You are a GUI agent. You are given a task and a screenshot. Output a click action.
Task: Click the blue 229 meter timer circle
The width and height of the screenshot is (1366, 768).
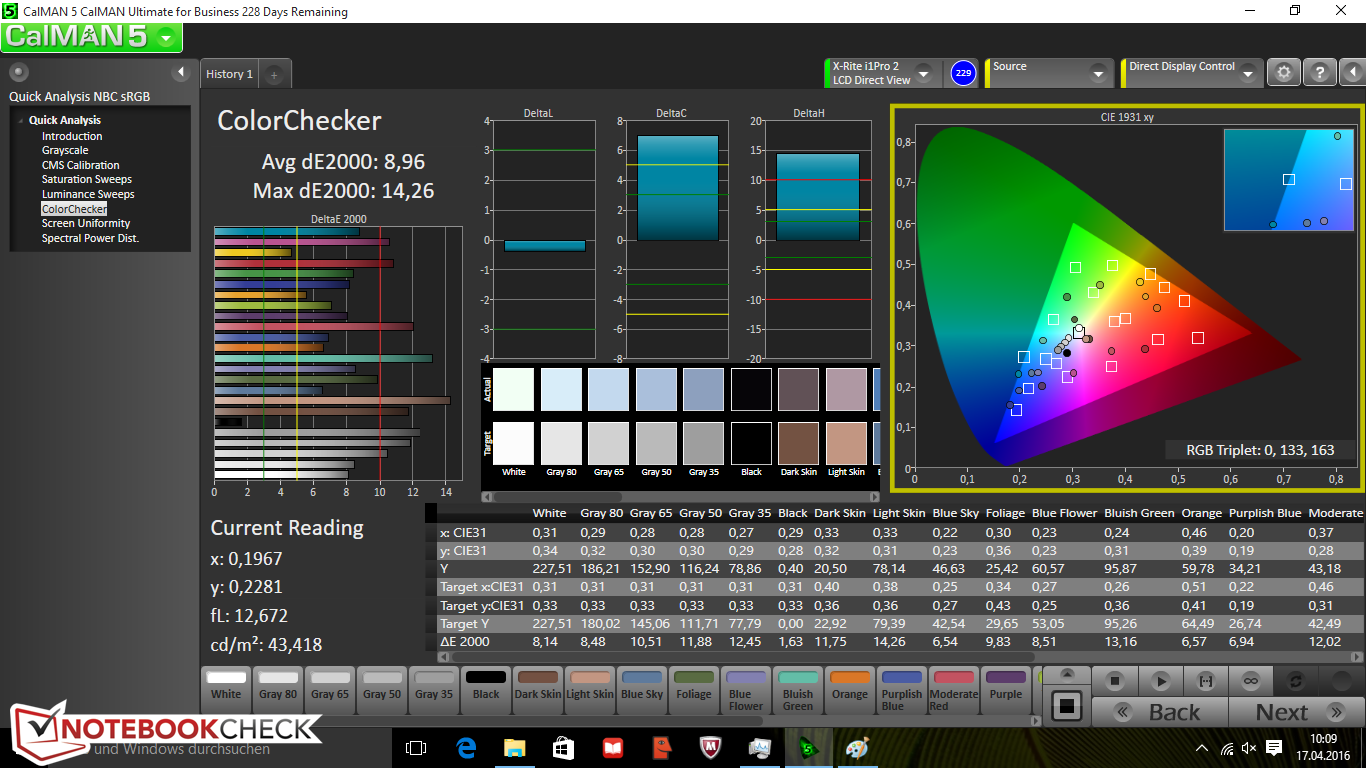tap(962, 73)
